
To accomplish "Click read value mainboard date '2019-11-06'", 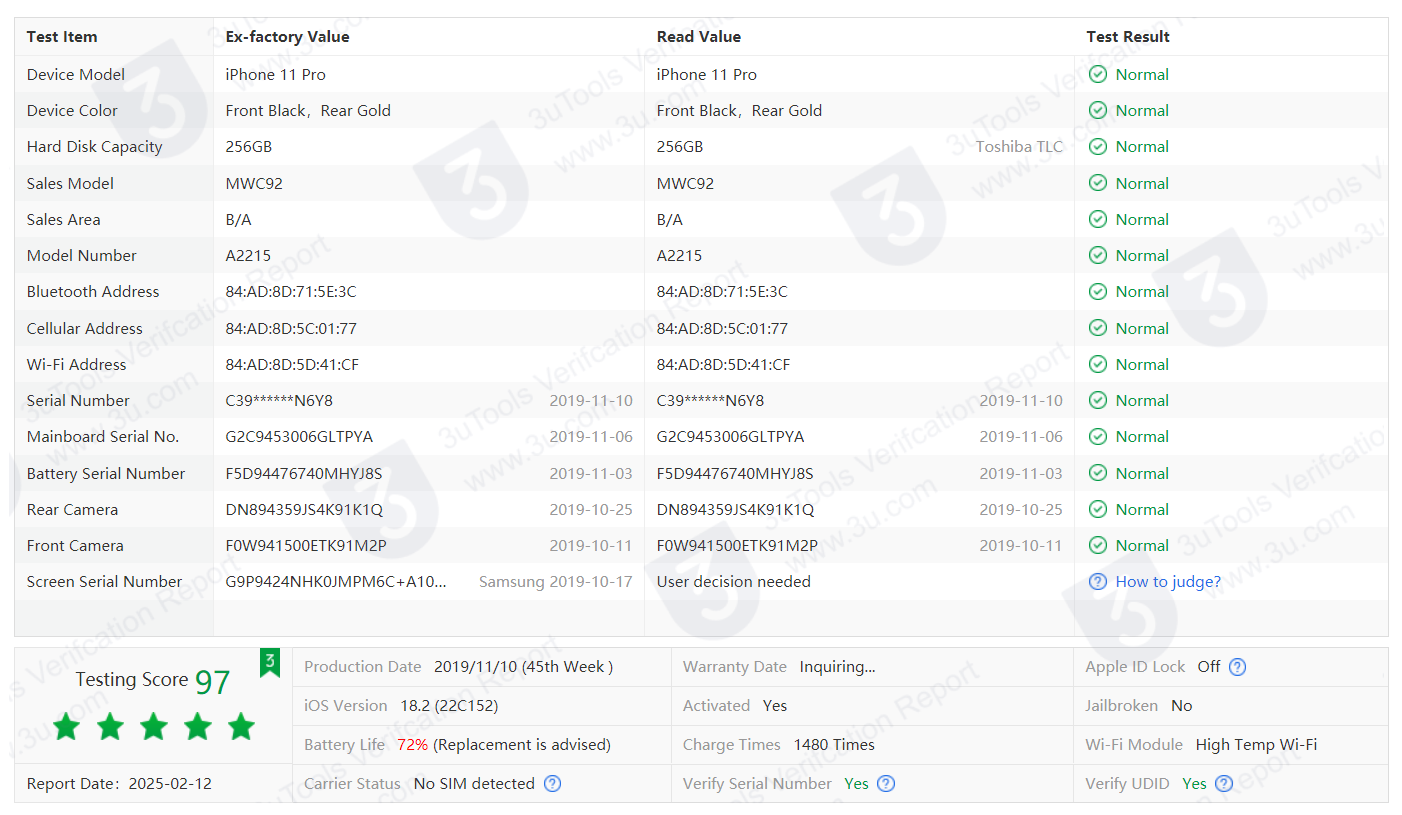I will (x=1021, y=437).
